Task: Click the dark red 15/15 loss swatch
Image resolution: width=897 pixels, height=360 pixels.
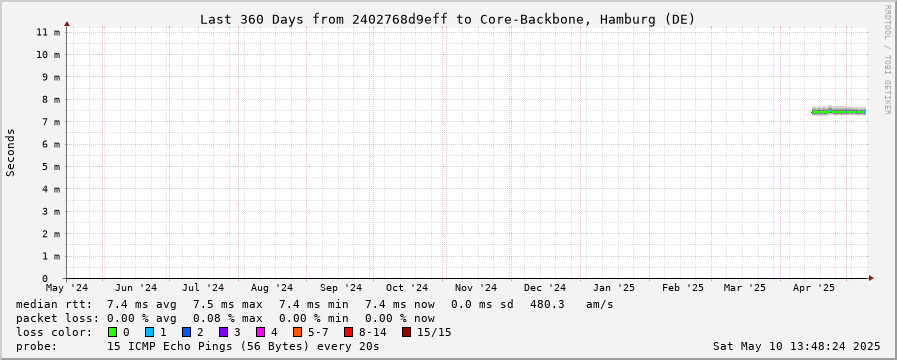Action: 406,332
